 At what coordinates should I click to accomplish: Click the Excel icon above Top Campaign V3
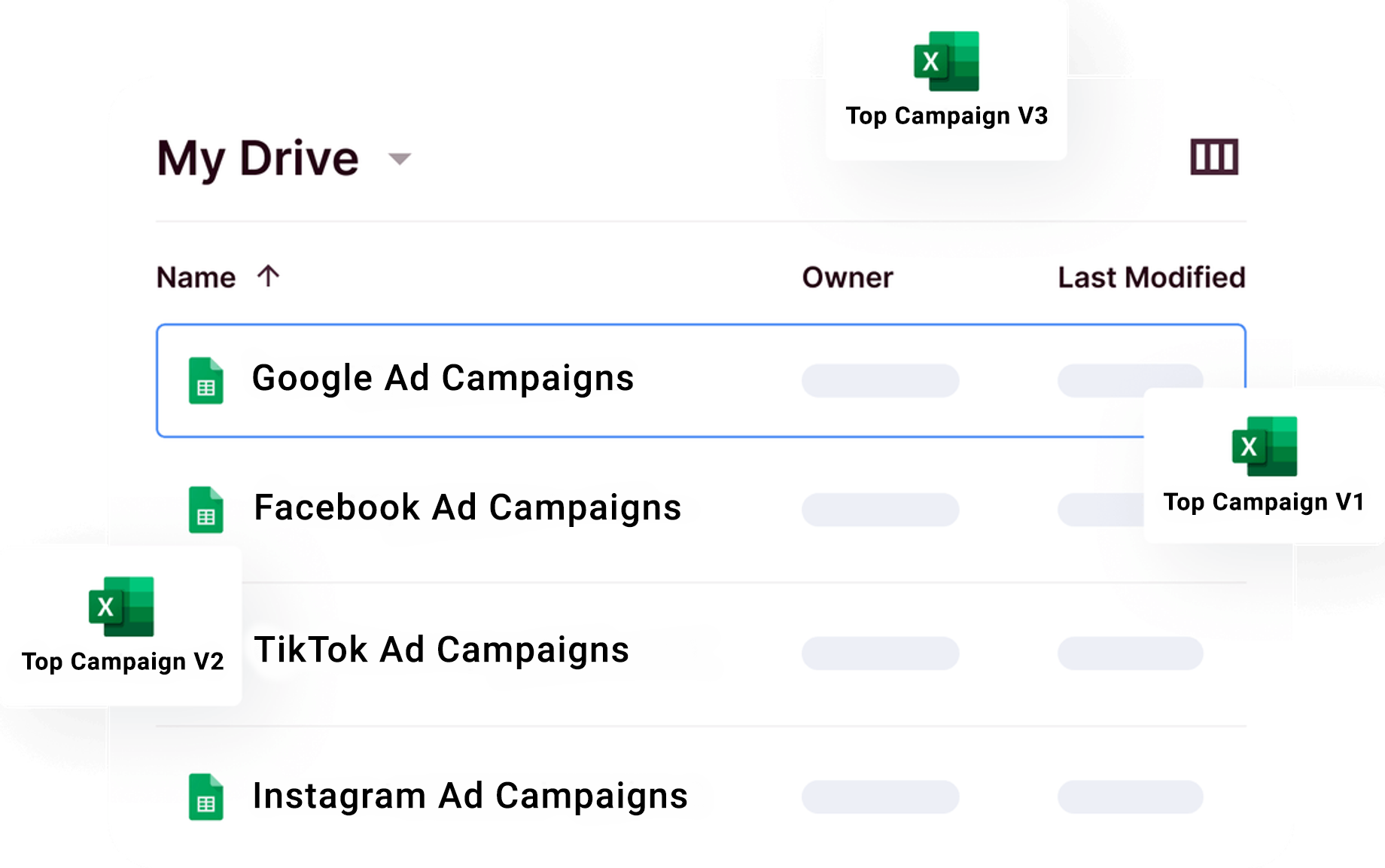946,61
